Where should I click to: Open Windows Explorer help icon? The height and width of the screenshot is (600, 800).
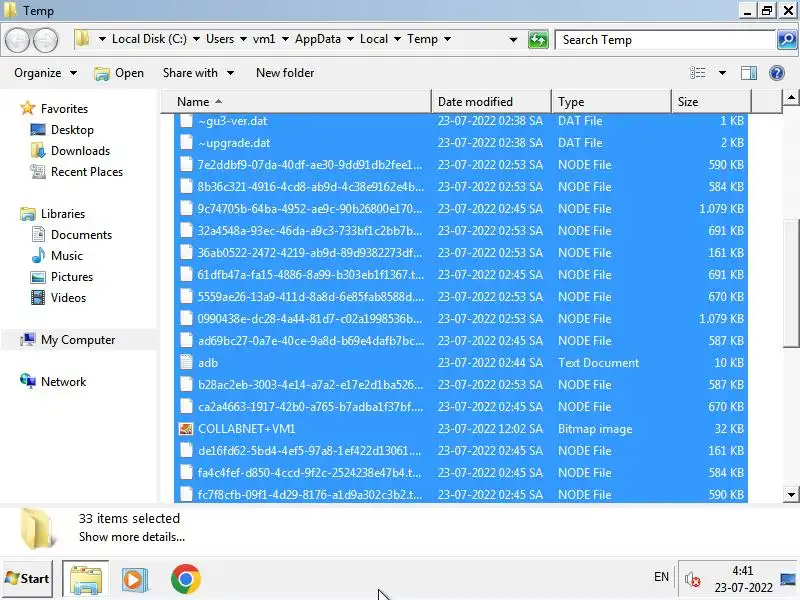(777, 73)
